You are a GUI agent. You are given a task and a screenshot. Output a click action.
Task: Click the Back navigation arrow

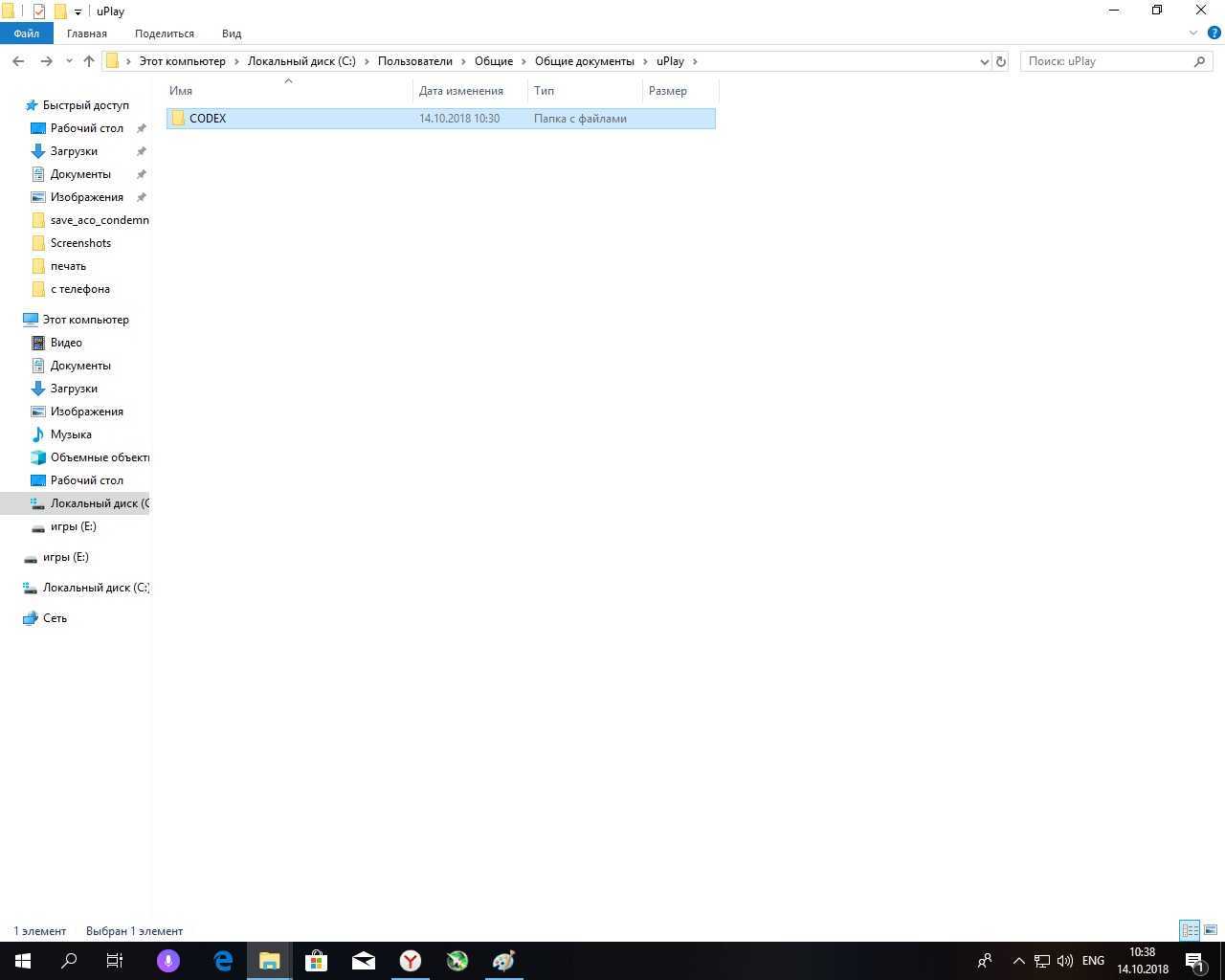tap(18, 61)
